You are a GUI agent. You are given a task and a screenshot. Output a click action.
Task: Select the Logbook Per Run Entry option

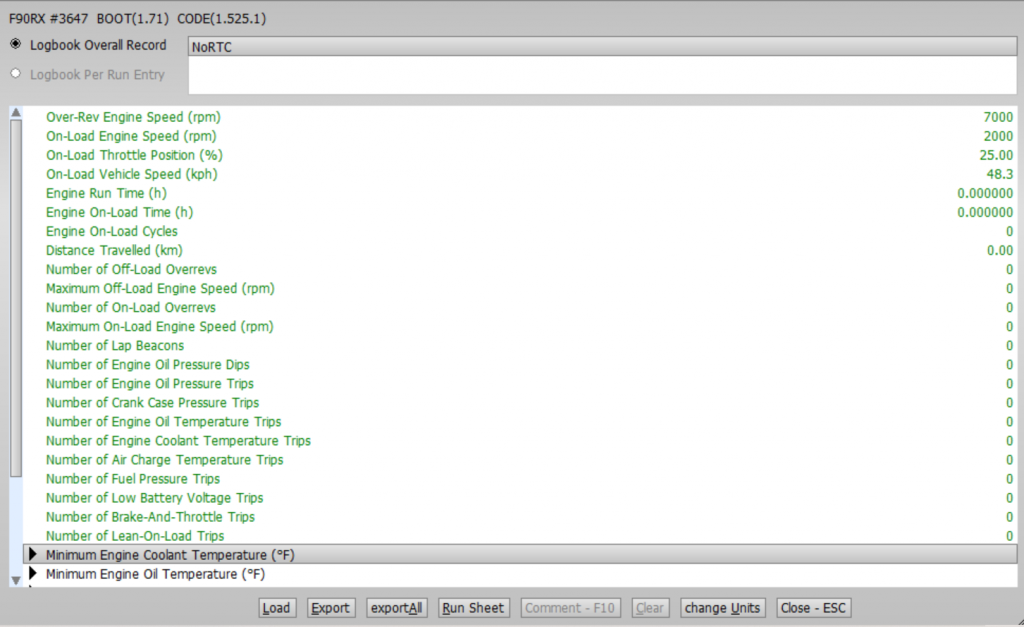[x=16, y=74]
